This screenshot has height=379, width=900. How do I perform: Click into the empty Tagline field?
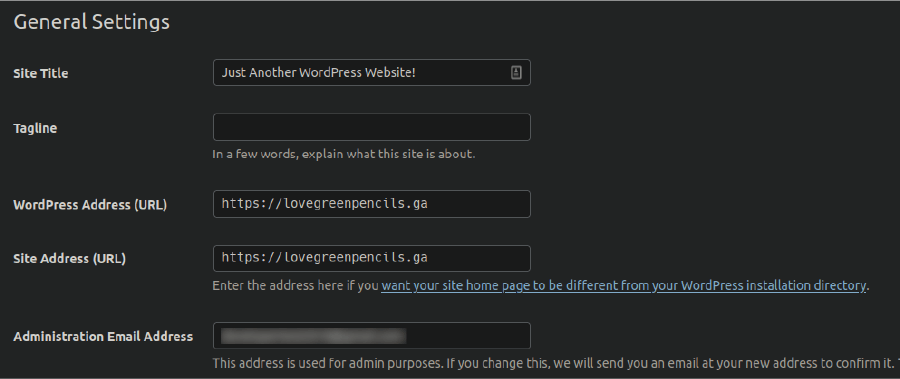371,127
